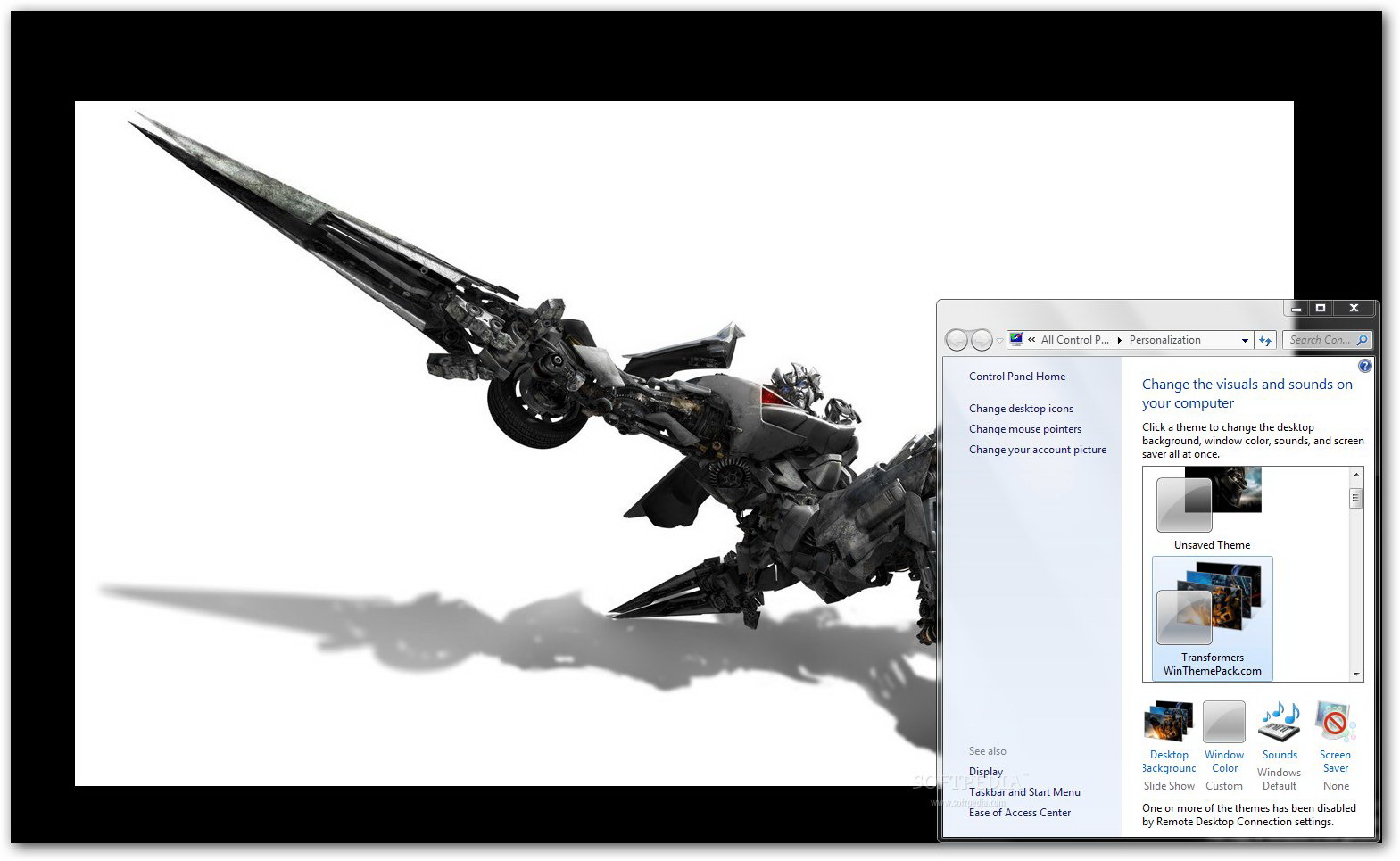This screenshot has width=1400, height=861.
Task: Click the Sounds text link
Action: click(1280, 755)
